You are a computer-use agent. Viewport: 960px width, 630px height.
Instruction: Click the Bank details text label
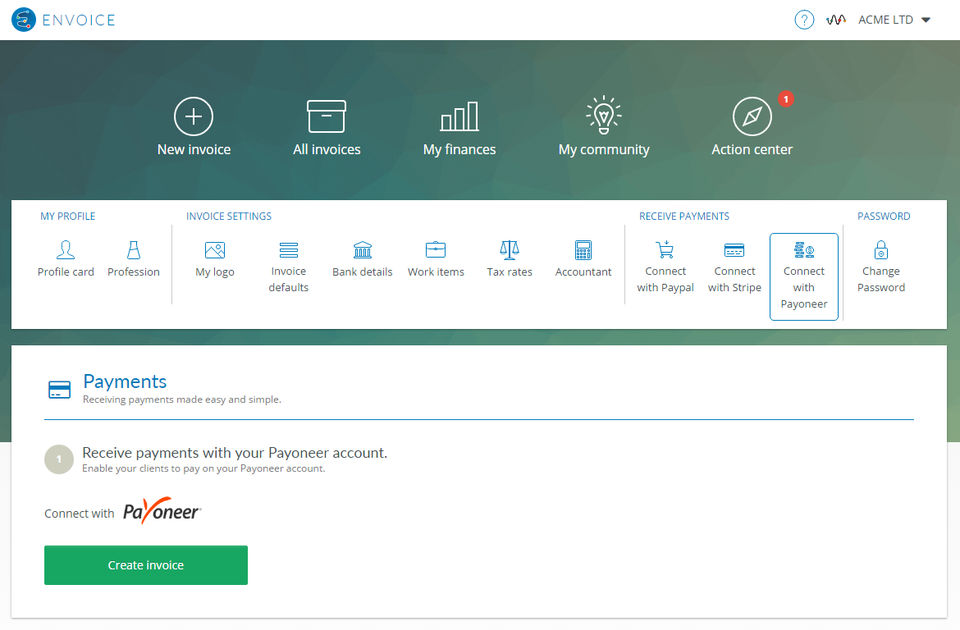362,272
